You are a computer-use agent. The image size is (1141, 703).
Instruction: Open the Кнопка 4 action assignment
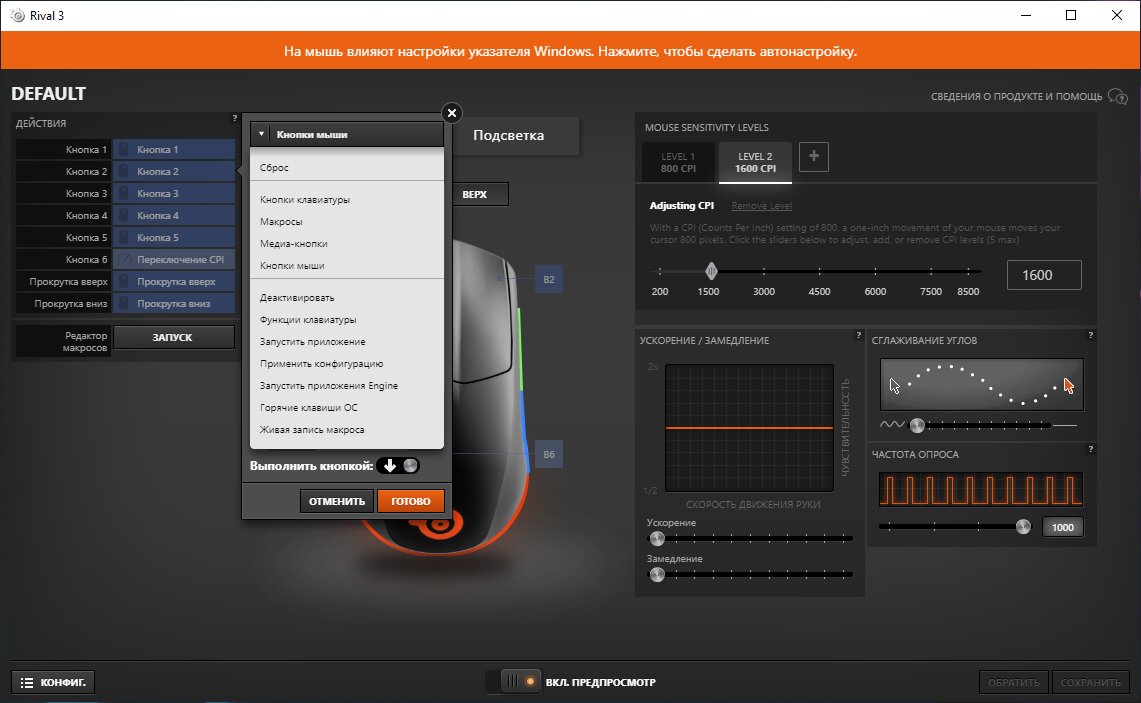(x=174, y=215)
